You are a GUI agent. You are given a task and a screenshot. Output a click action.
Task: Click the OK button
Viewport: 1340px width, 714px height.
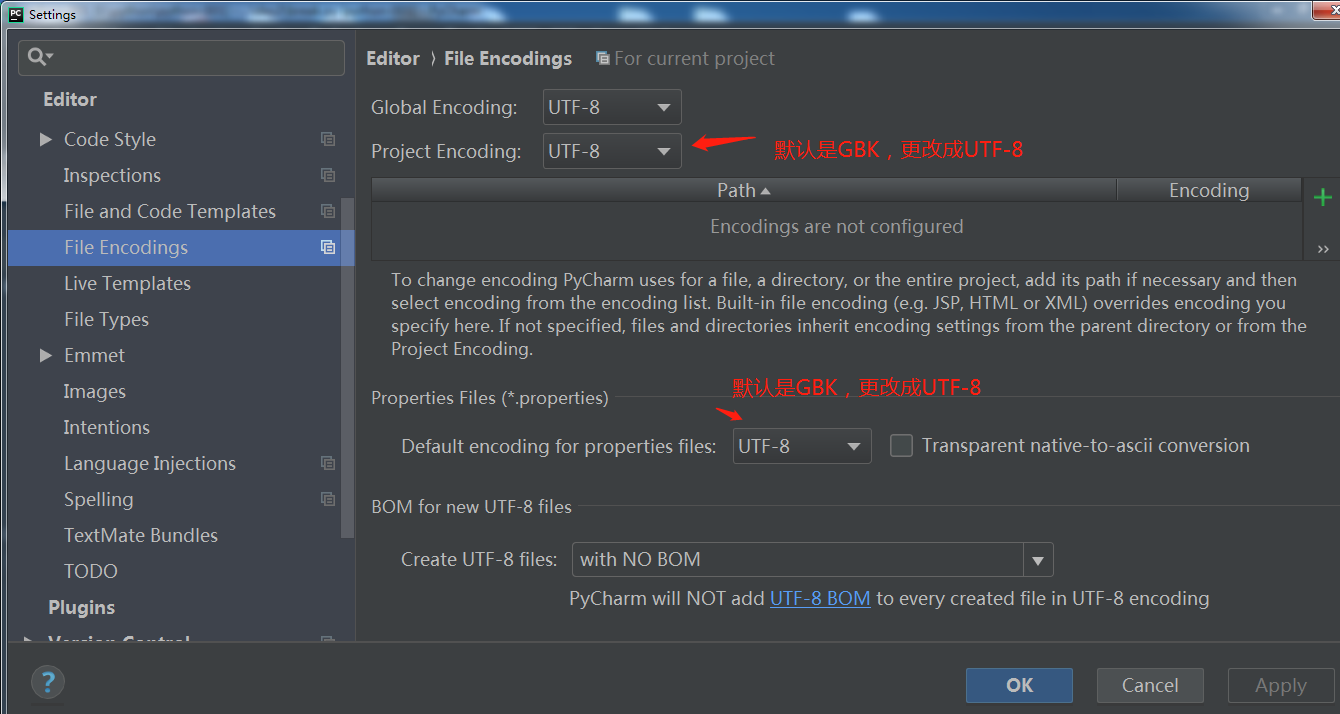coord(1019,685)
